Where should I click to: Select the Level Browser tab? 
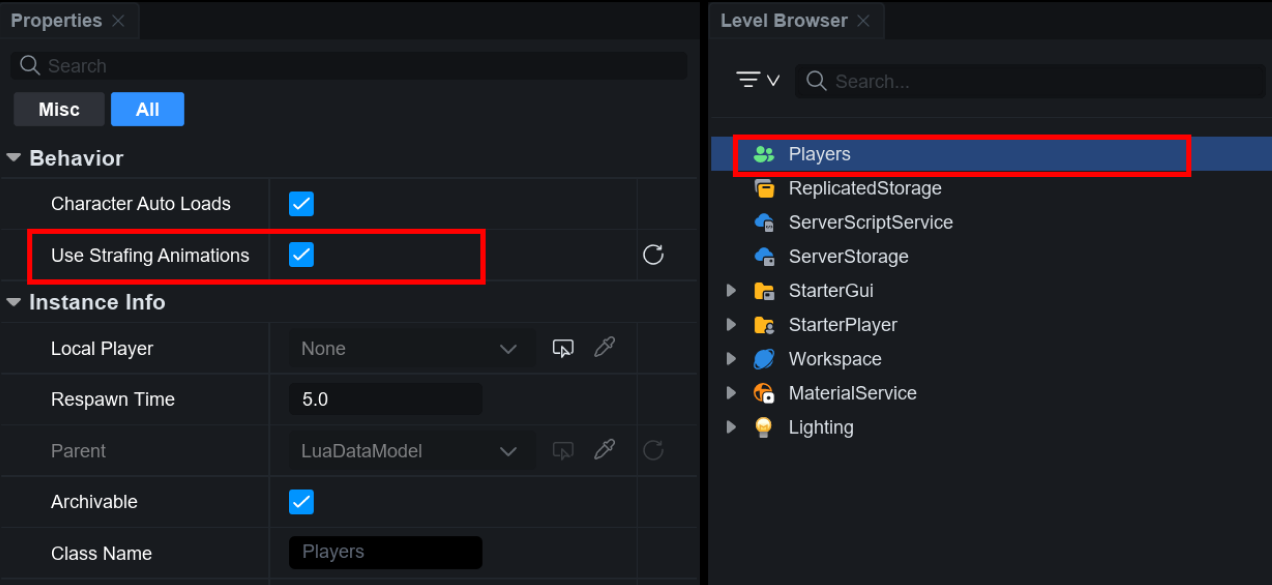click(783, 20)
